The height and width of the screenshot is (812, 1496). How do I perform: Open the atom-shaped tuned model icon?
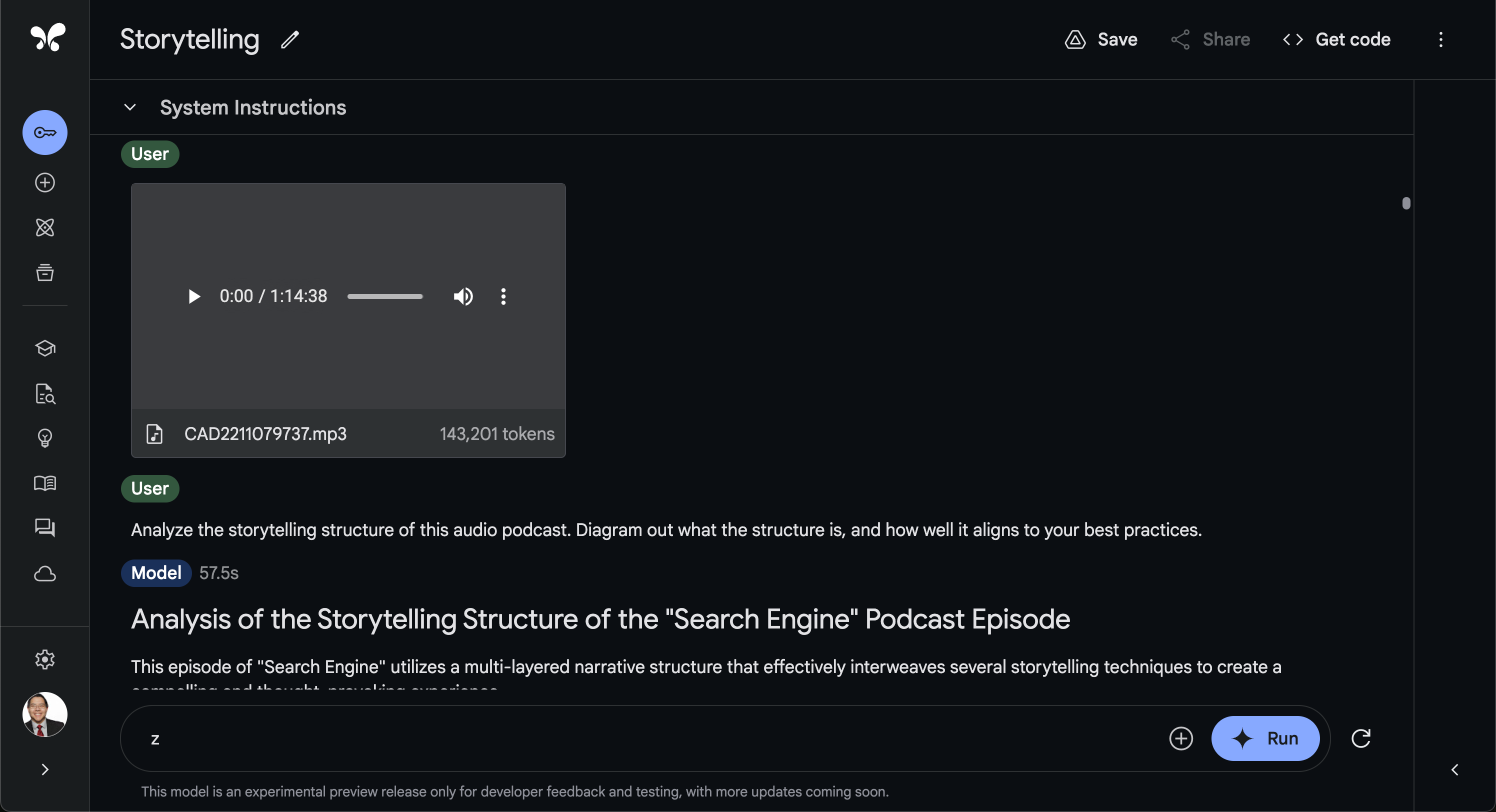(44, 227)
